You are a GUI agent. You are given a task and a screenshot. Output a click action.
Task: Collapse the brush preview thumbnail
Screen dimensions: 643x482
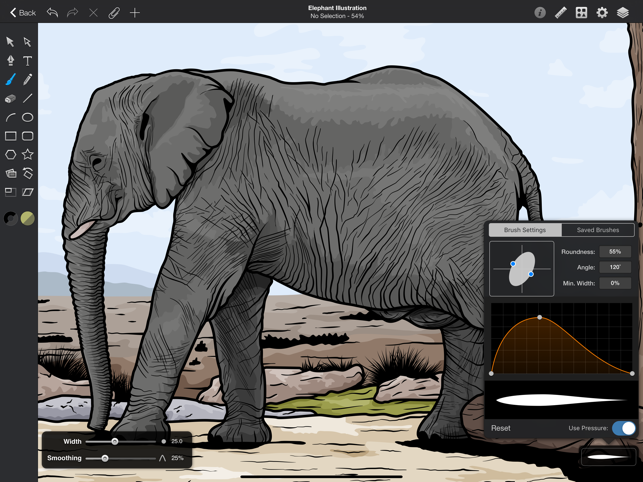pos(607,457)
